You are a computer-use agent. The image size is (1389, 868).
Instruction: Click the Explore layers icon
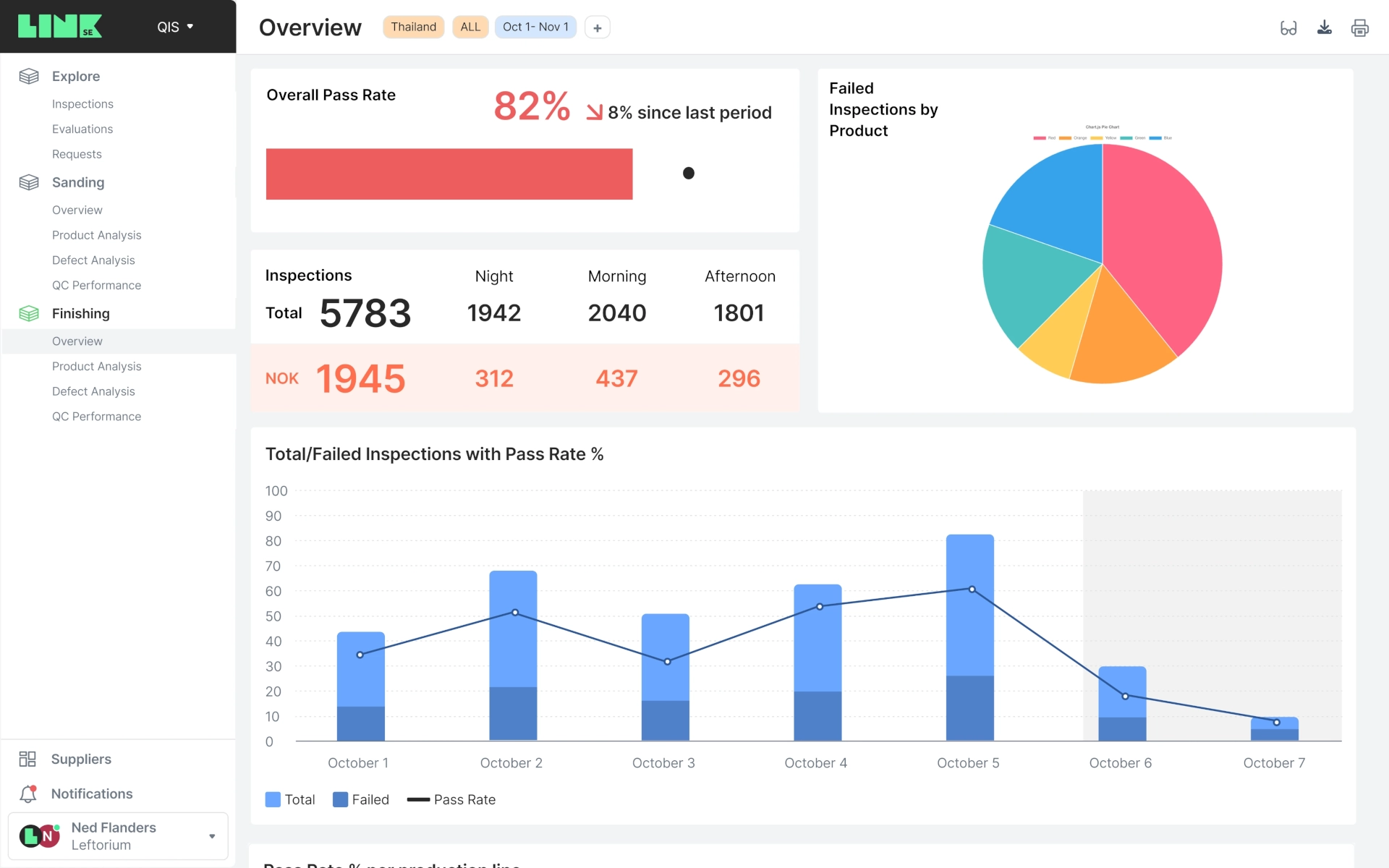point(29,76)
